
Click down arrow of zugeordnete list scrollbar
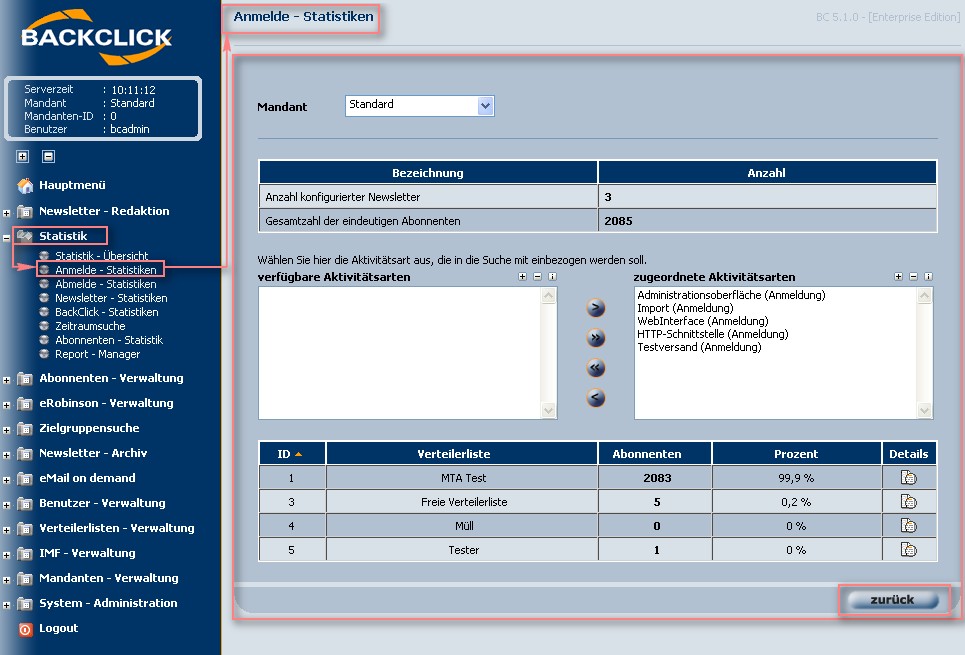(924, 410)
